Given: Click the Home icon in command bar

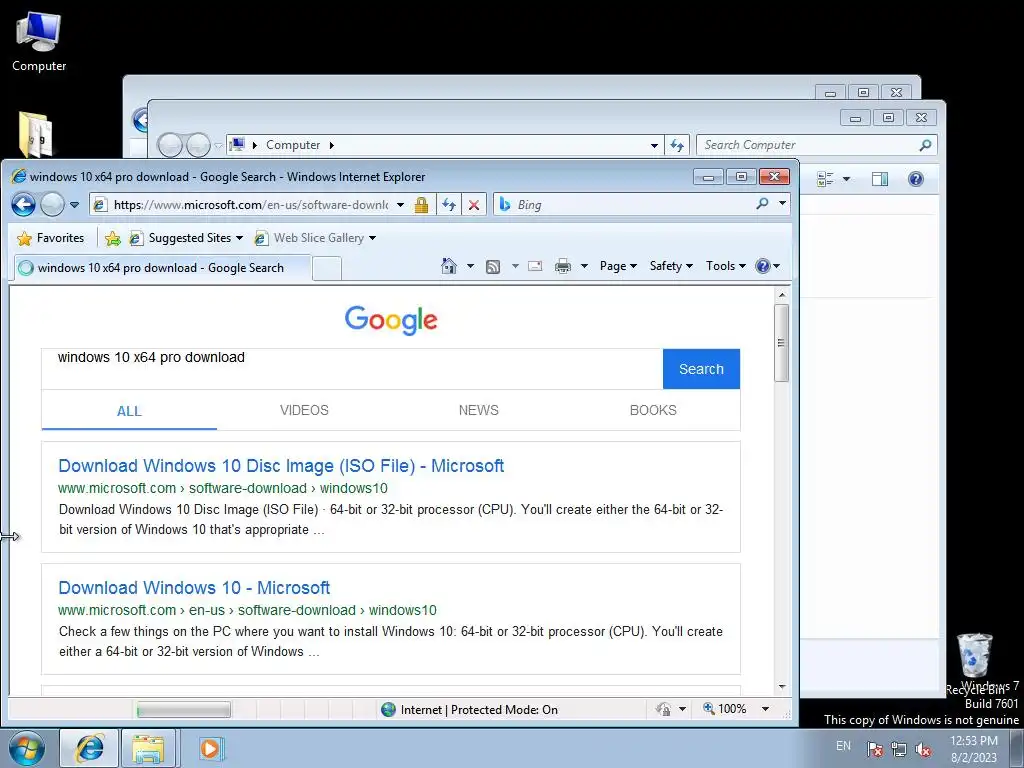Looking at the screenshot, I should [x=449, y=266].
